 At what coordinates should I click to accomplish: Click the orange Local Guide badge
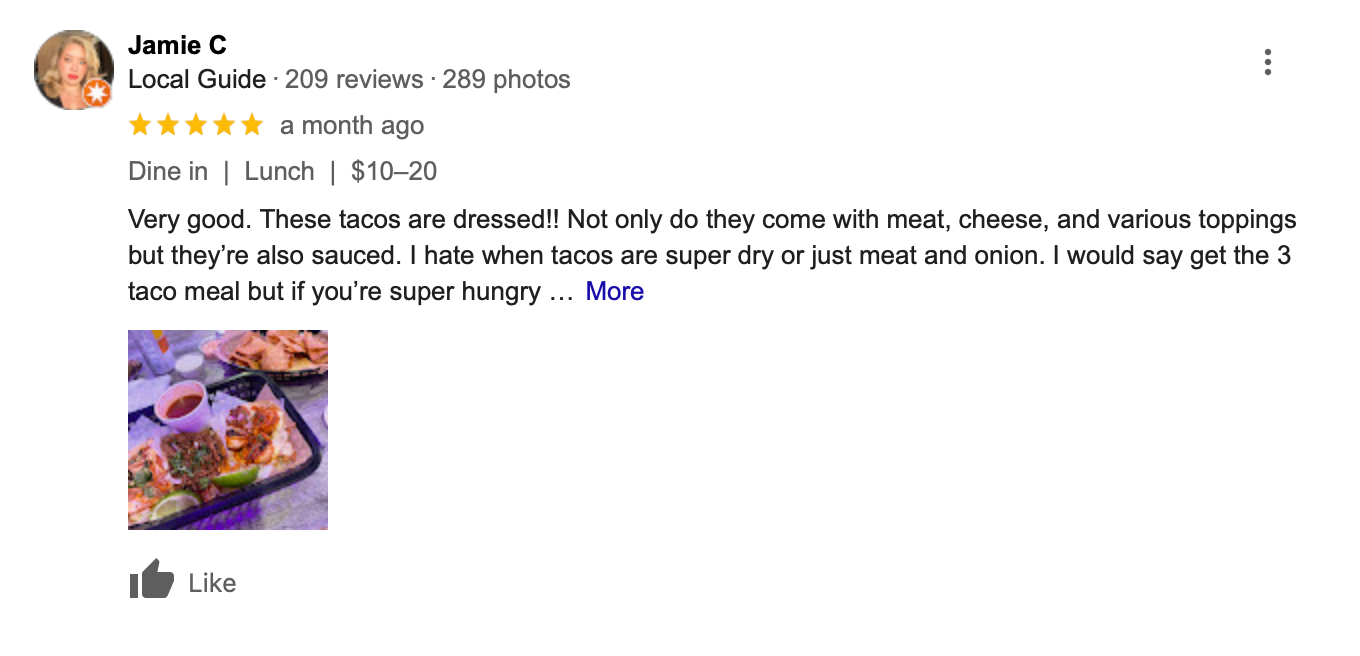(x=97, y=94)
